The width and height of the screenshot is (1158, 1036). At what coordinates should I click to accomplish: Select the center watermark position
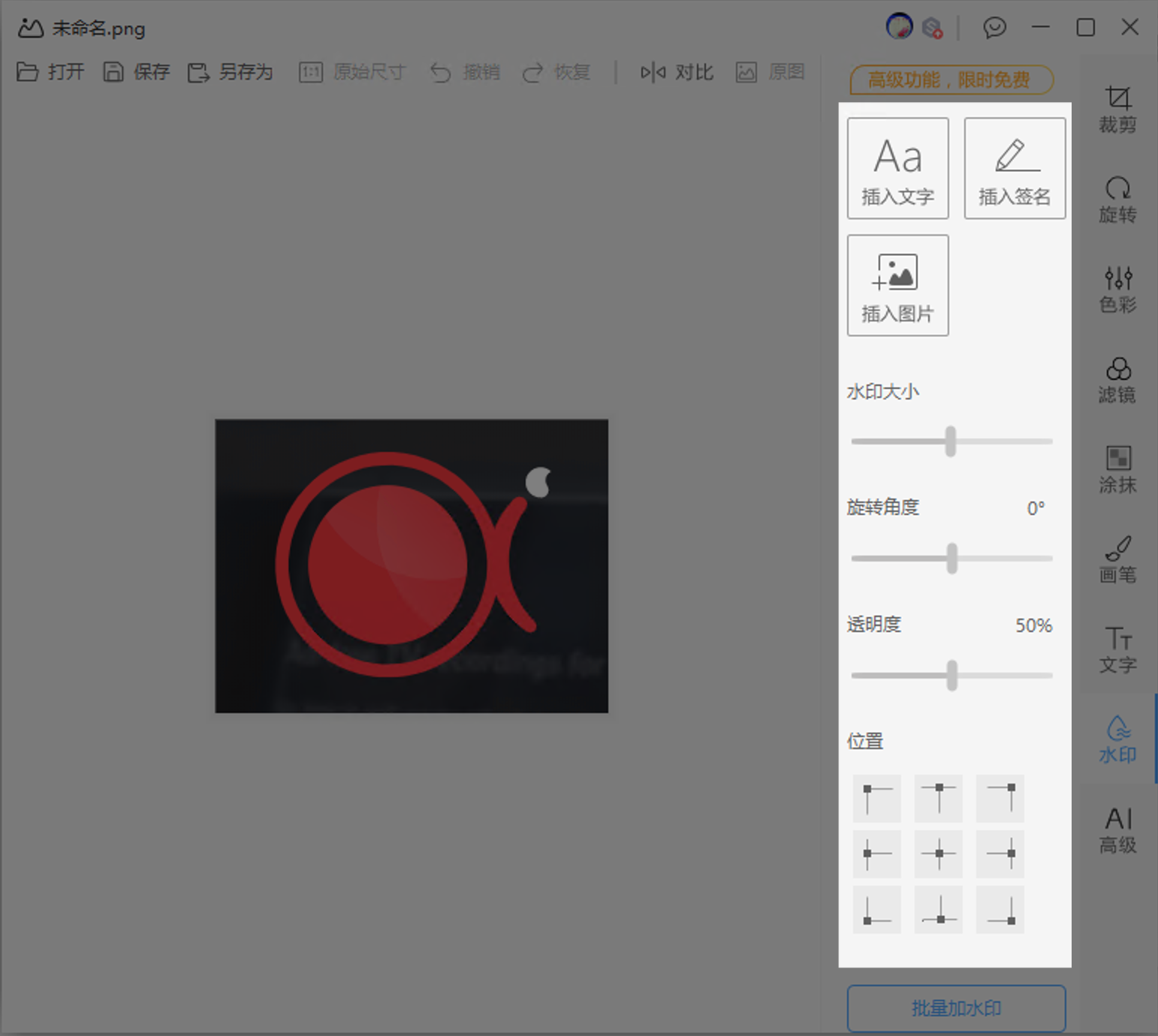[938, 854]
